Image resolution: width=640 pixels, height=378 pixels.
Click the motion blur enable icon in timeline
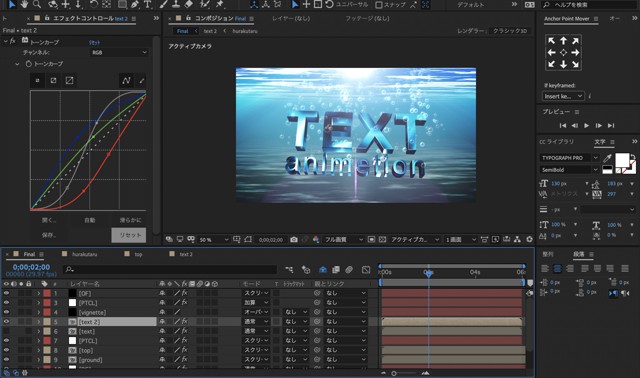tap(349, 269)
